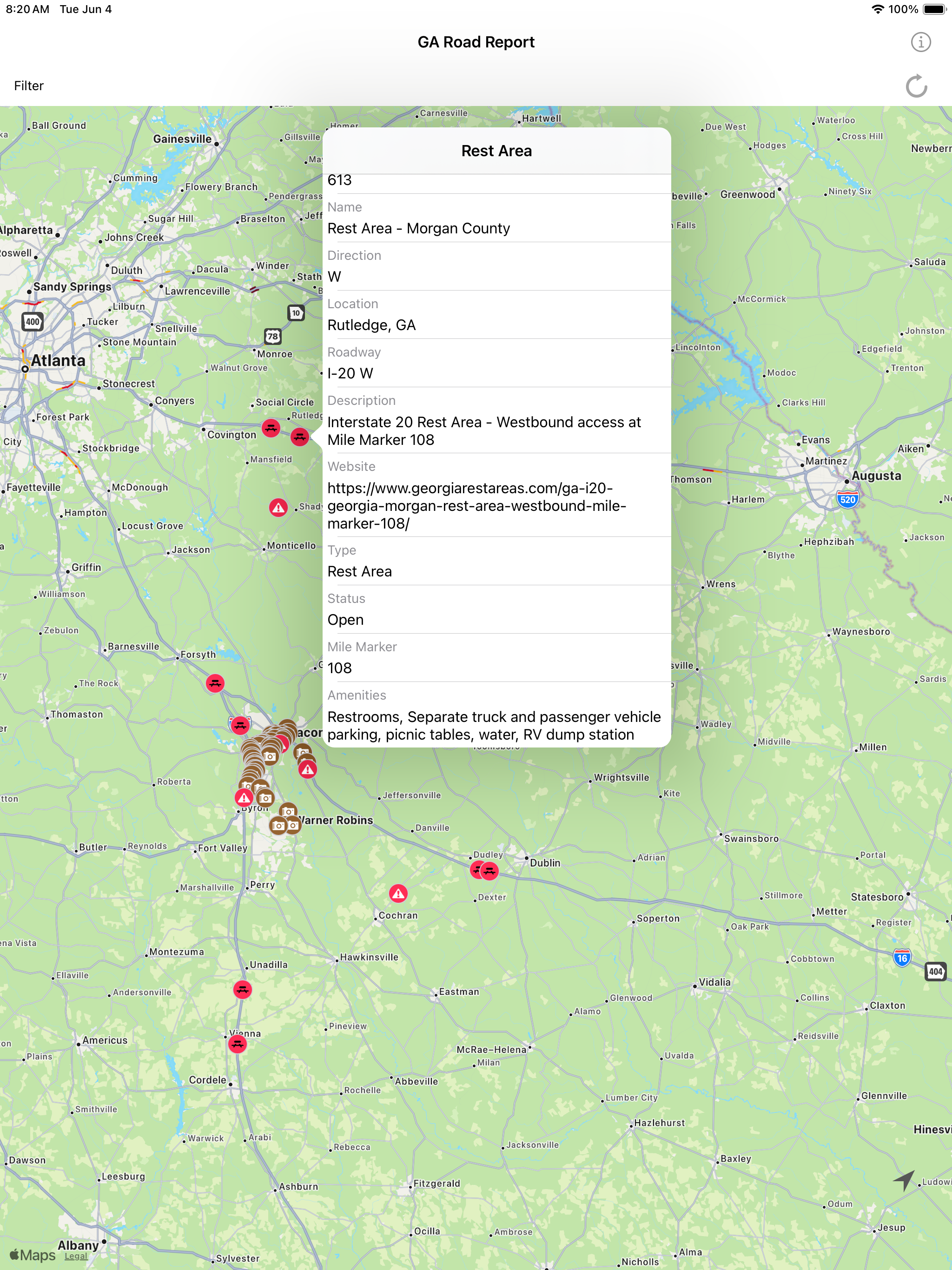Select the camera pin closest to Warner Robins label
952x1270 pixels.
tap(293, 825)
